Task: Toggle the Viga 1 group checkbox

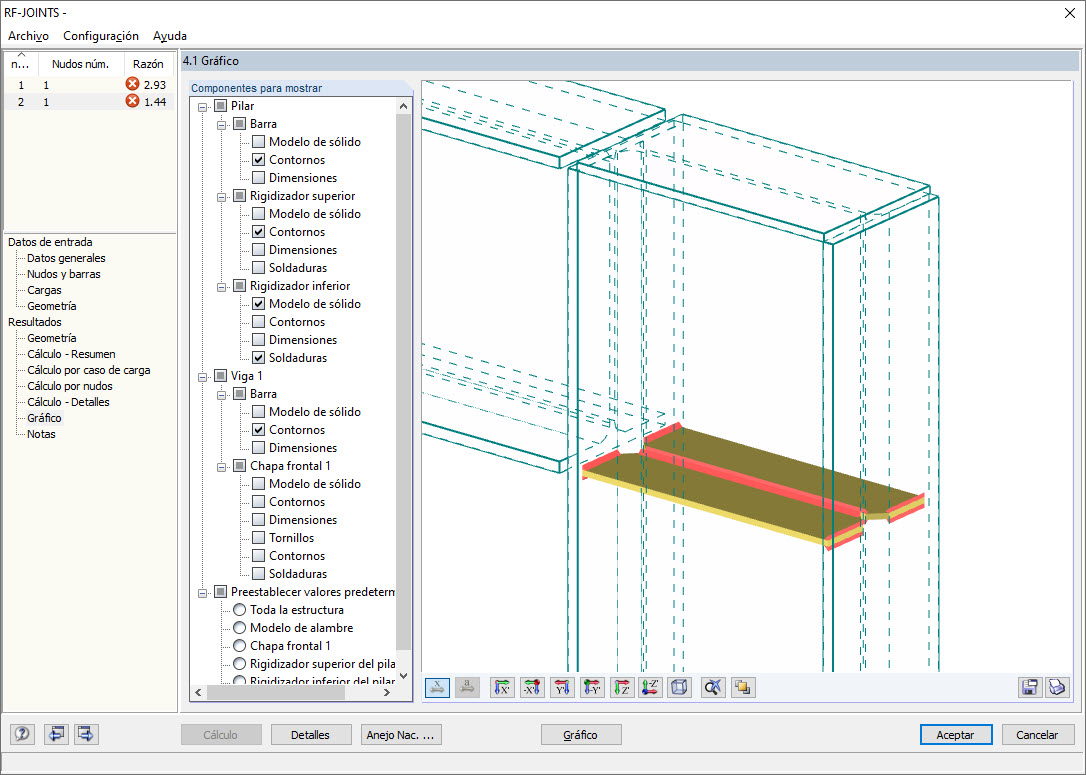Action: (220, 375)
